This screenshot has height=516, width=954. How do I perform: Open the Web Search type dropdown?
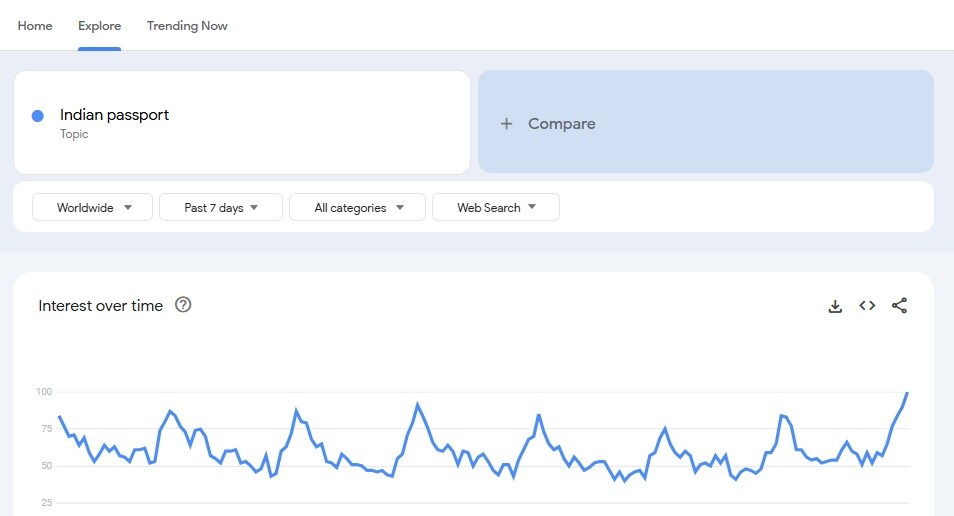click(x=496, y=208)
